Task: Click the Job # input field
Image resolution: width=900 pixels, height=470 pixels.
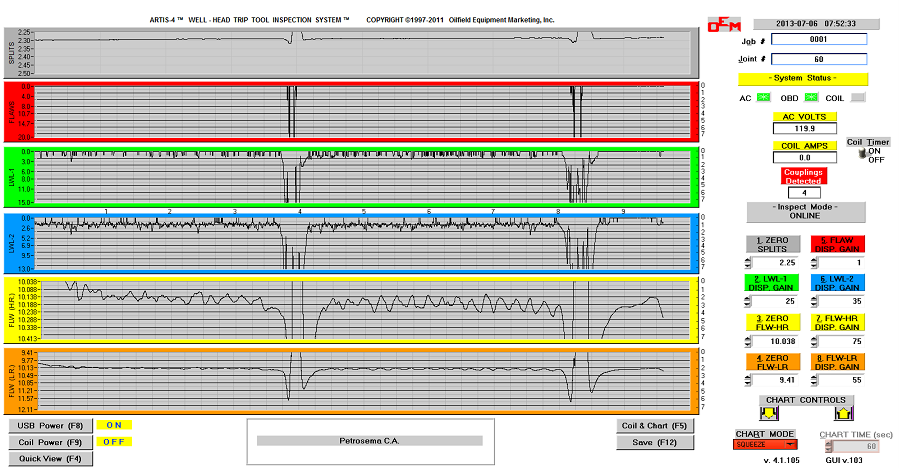Action: [x=818, y=39]
